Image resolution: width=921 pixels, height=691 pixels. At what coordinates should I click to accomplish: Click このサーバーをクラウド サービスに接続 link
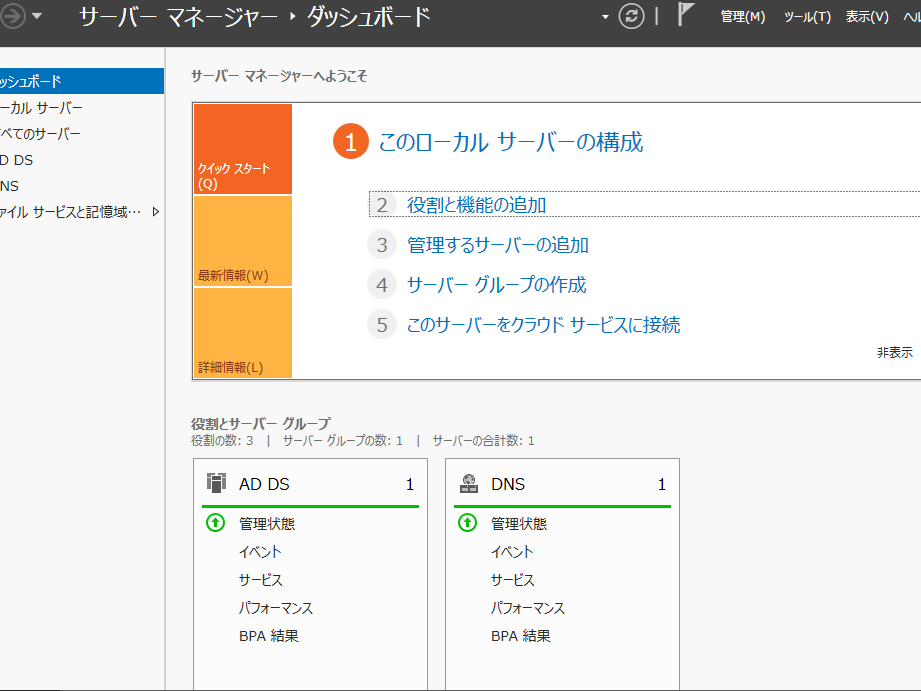pyautogui.click(x=543, y=325)
